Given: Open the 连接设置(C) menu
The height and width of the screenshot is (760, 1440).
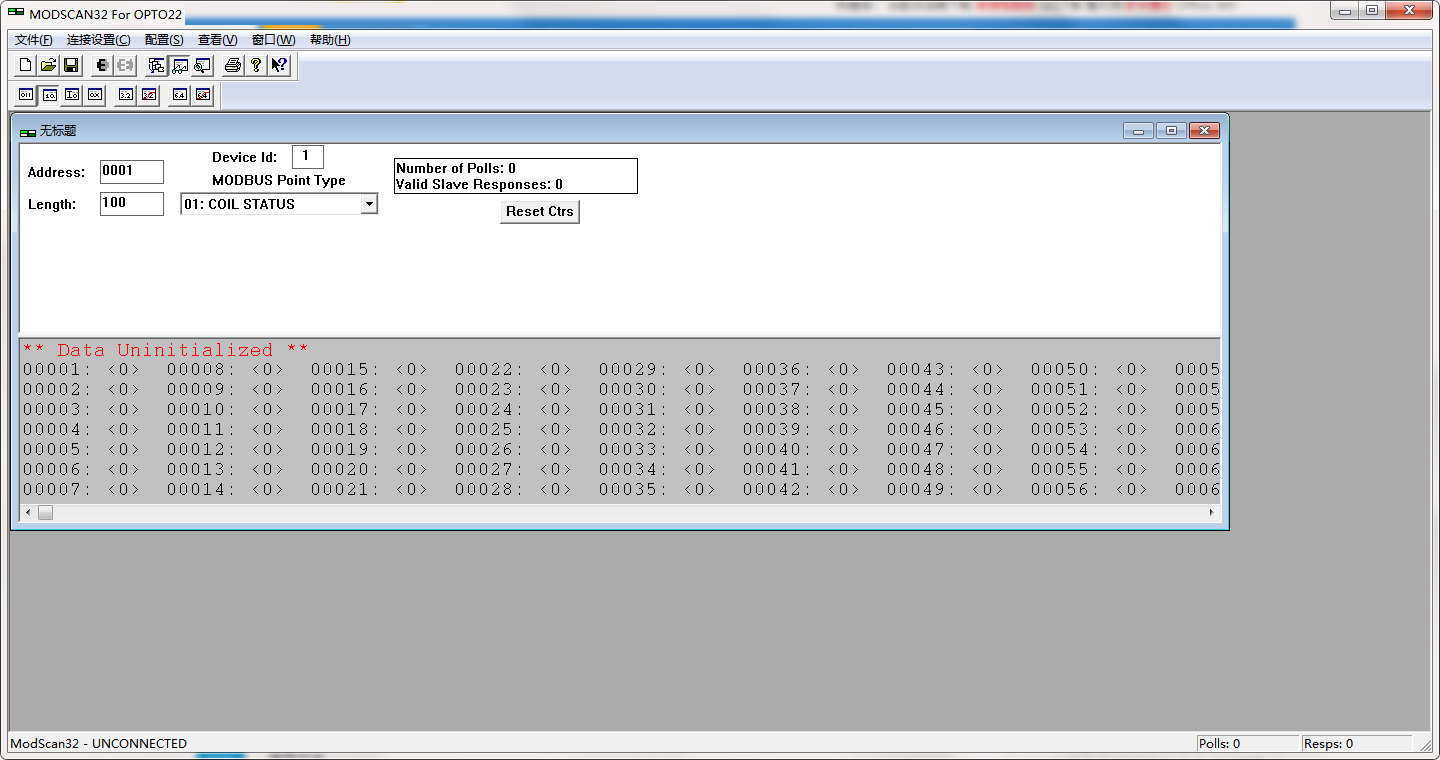Looking at the screenshot, I should pos(96,39).
